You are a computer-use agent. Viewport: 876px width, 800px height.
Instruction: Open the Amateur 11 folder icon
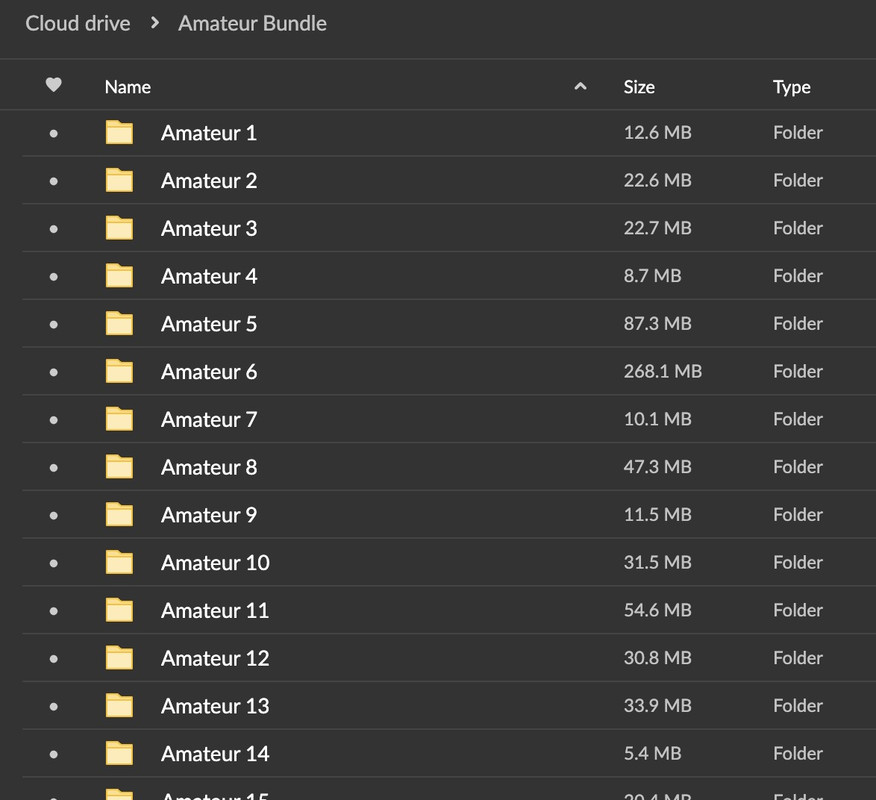119,610
